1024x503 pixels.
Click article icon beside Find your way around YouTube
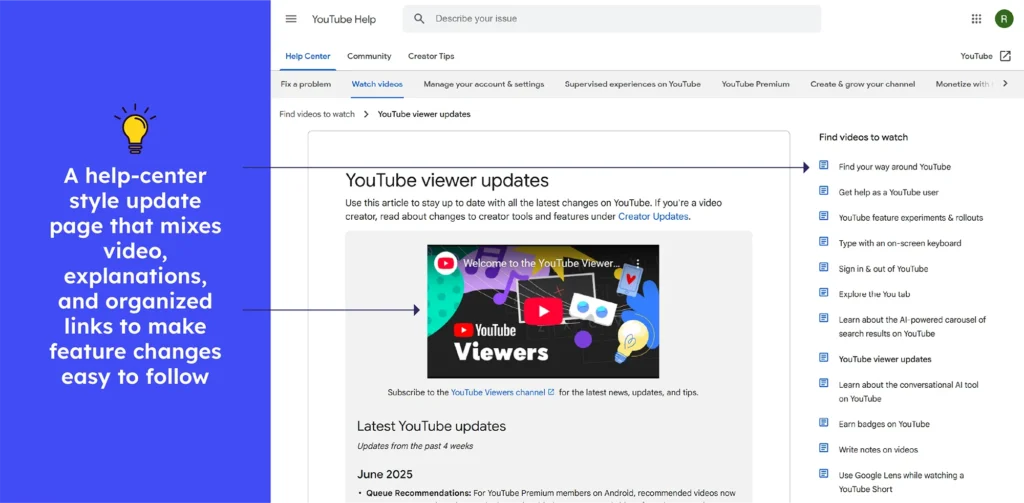click(824, 166)
